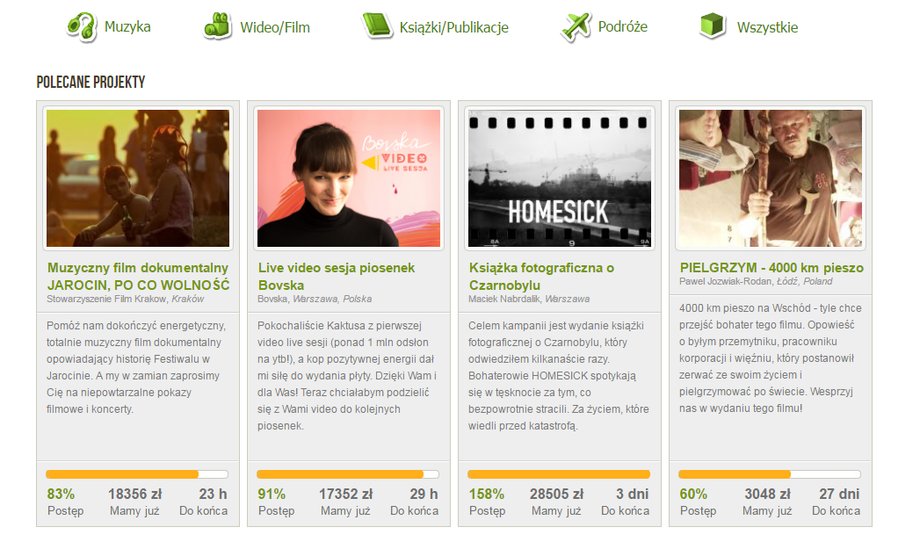The height and width of the screenshot is (549, 920).
Task: Click the green cube Wszystkie icon
Action: (713, 26)
